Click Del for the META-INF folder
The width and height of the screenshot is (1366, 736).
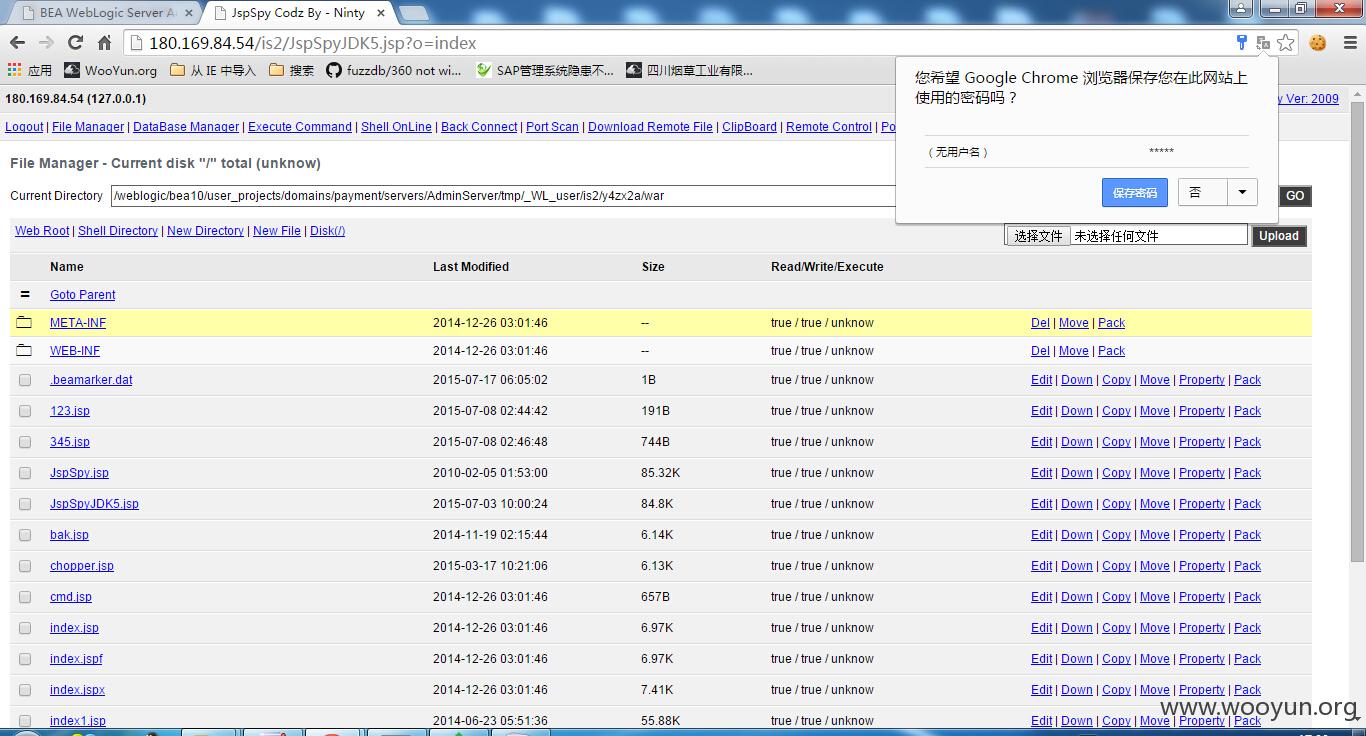(1040, 323)
